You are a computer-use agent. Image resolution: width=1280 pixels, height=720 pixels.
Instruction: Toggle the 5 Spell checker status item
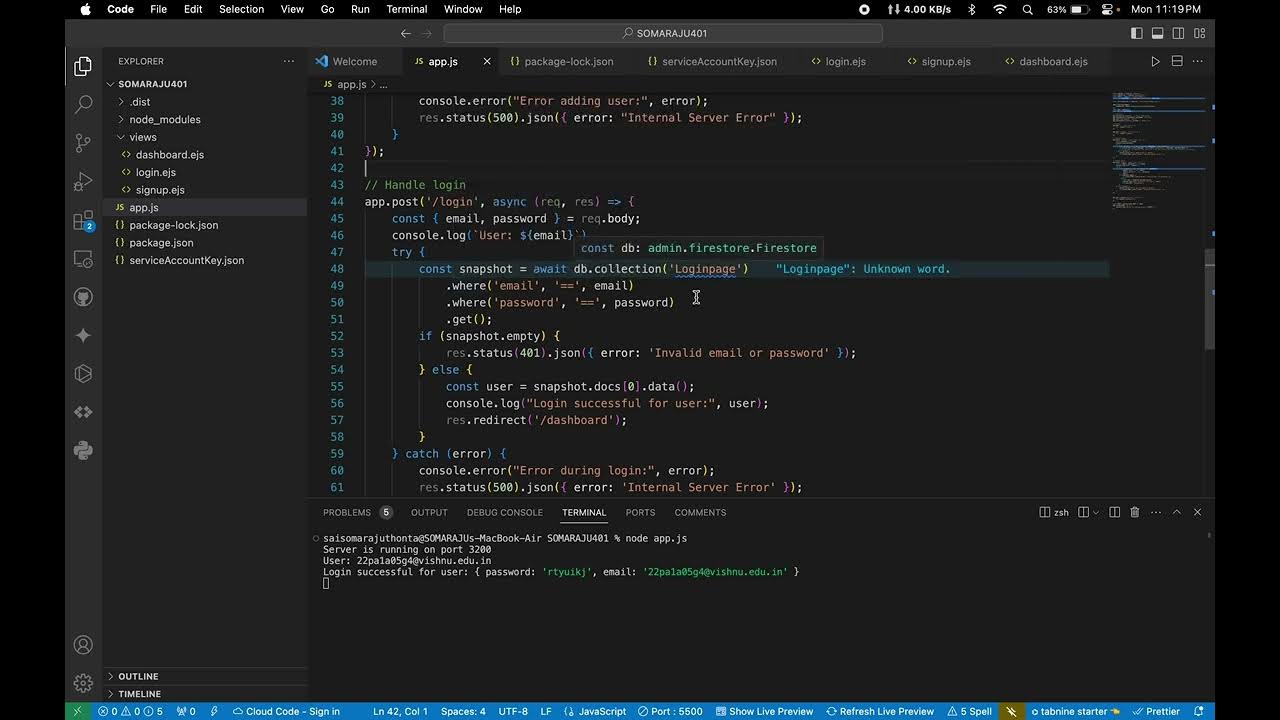point(969,711)
